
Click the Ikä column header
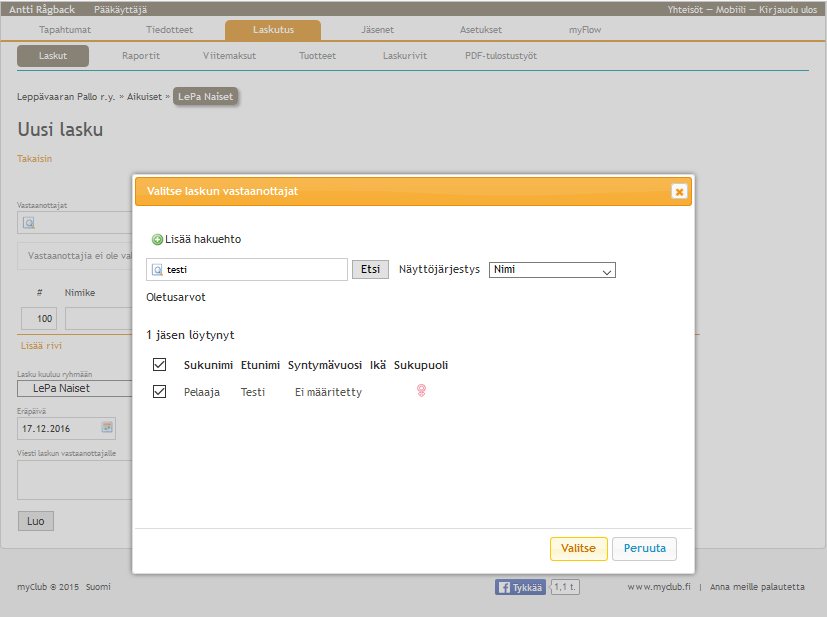[x=378, y=365]
